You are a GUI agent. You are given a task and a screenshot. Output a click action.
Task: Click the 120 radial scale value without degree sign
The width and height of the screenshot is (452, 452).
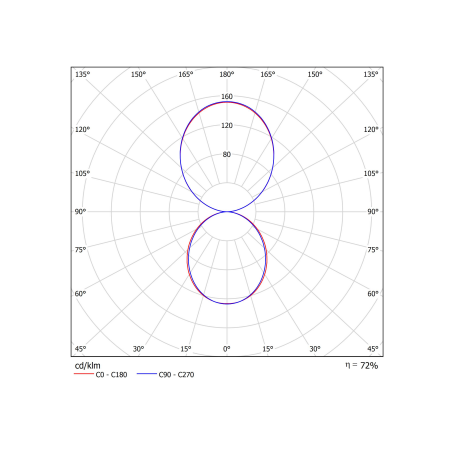(227, 125)
